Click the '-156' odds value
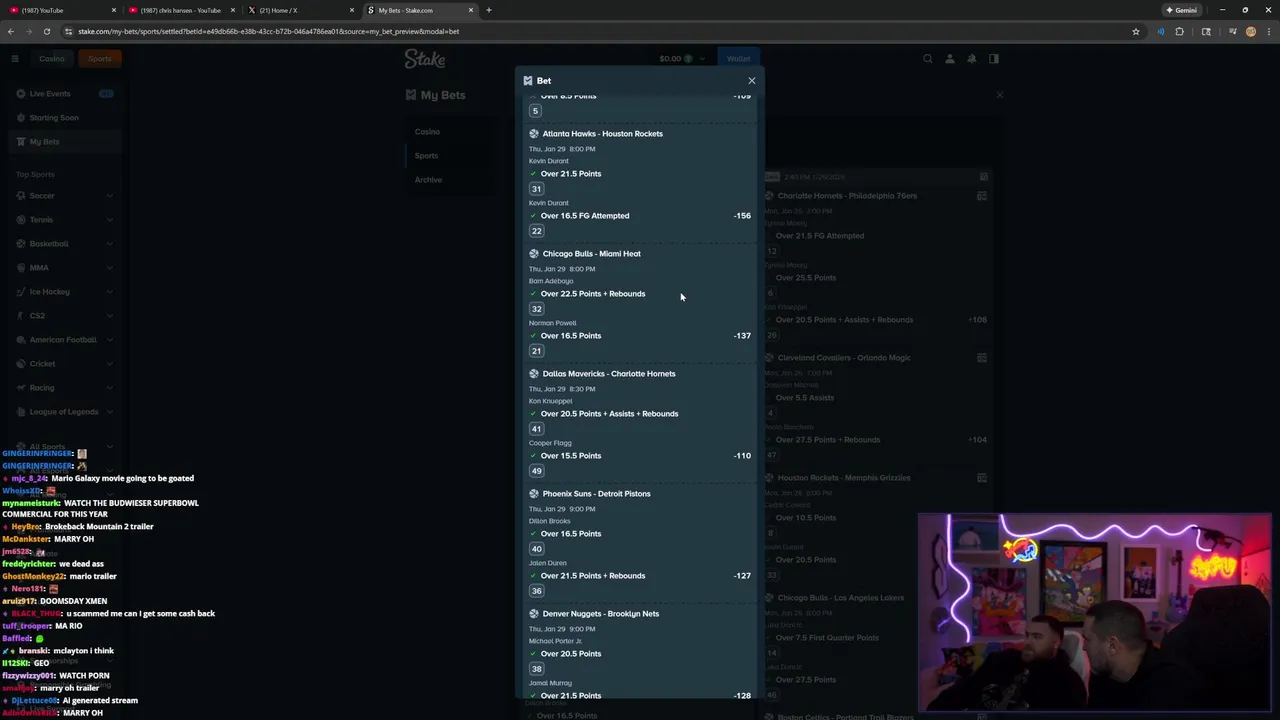 point(742,216)
